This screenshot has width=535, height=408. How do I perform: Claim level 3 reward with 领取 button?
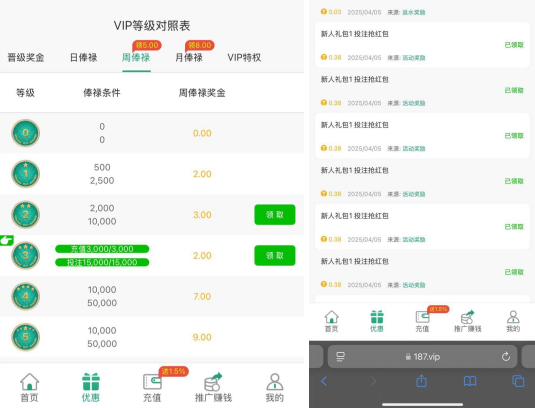(275, 256)
